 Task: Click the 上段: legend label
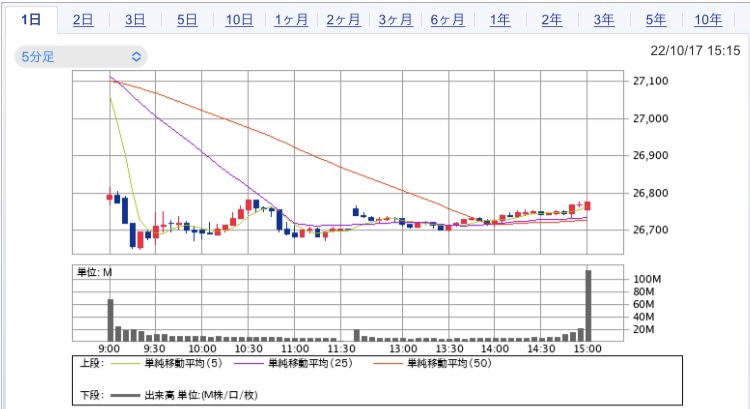click(92, 364)
